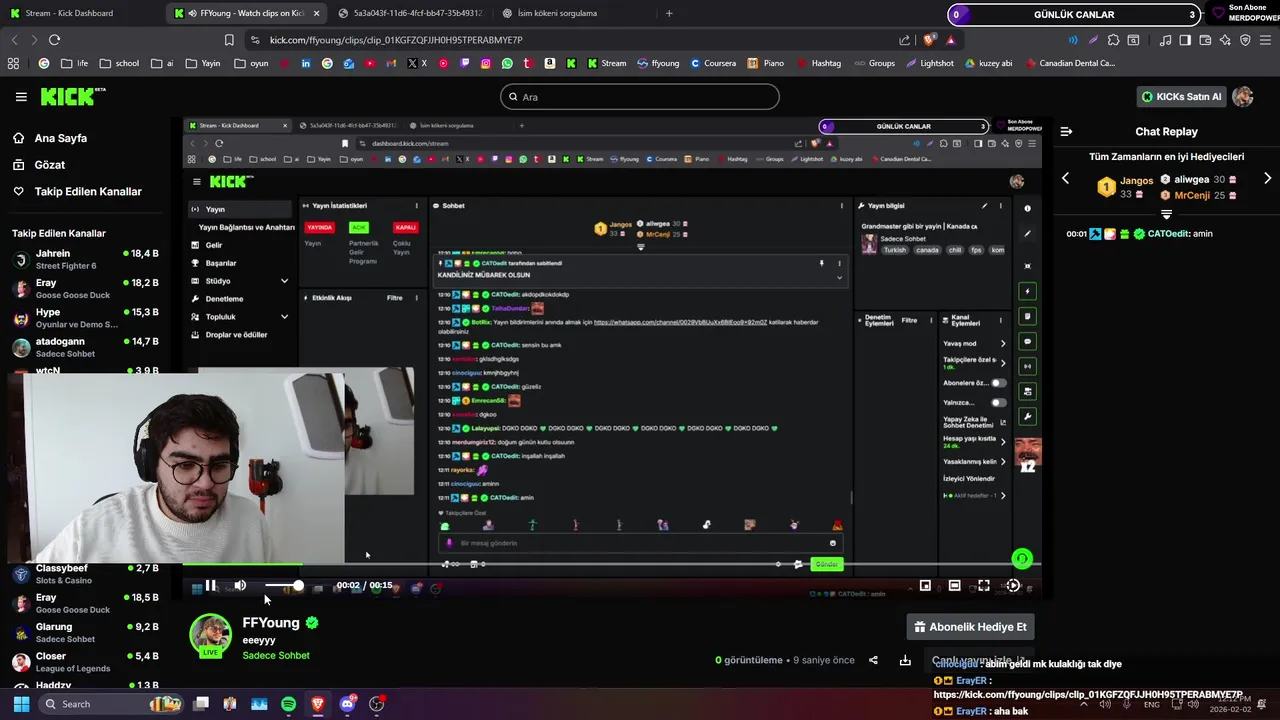The height and width of the screenshot is (720, 1280).
Task: Open the Coursera bookmark
Action: [x=713, y=63]
